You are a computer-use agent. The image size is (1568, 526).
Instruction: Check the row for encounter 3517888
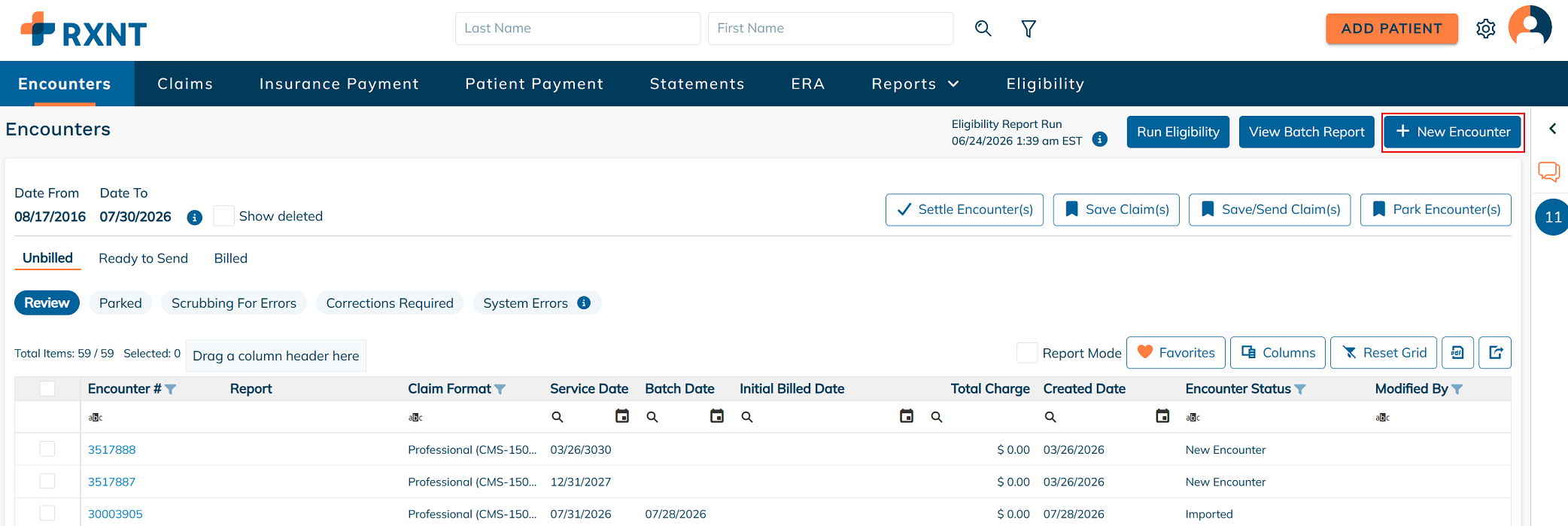(x=47, y=449)
